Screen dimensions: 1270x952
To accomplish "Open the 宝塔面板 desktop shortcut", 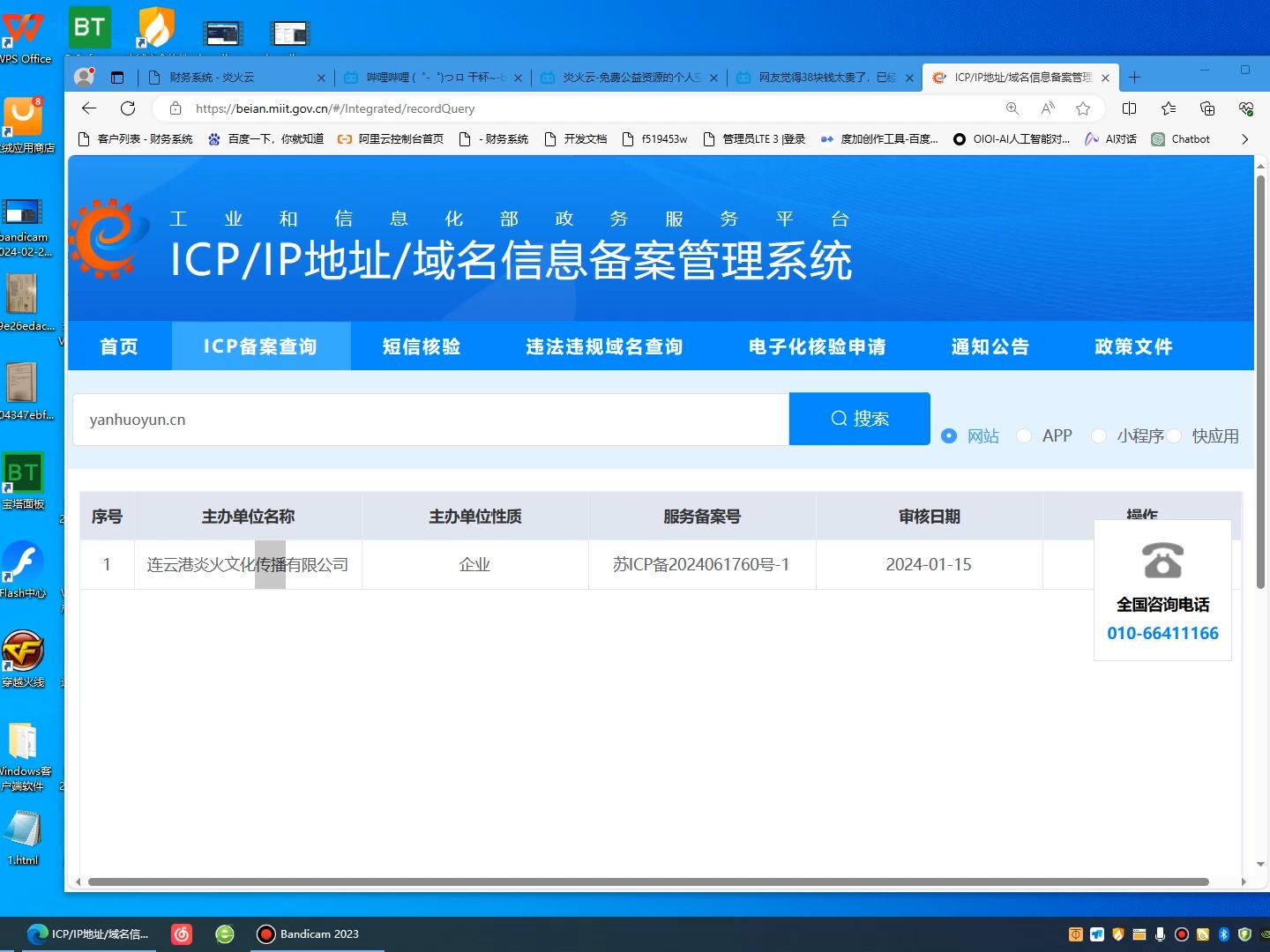I will coord(22,480).
